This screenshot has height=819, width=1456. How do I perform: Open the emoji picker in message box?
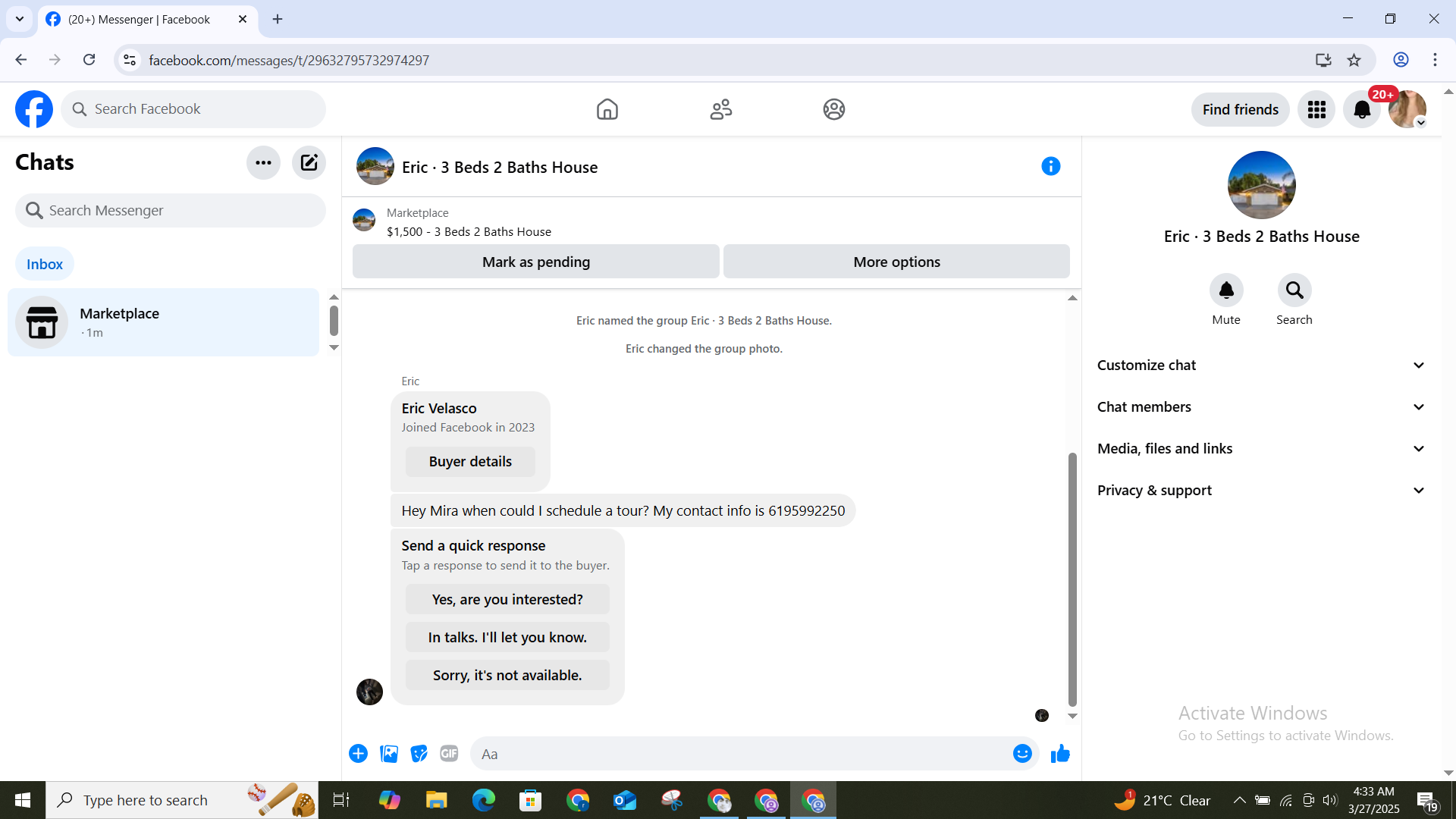1022,754
